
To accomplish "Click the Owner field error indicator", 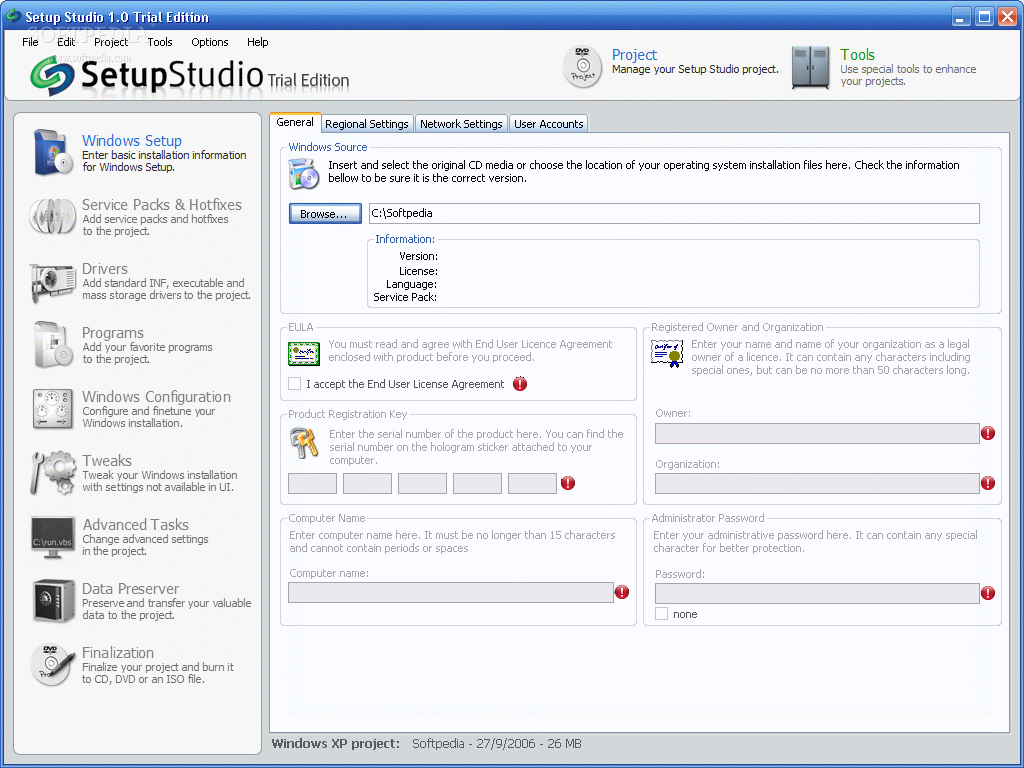I will tap(988, 433).
